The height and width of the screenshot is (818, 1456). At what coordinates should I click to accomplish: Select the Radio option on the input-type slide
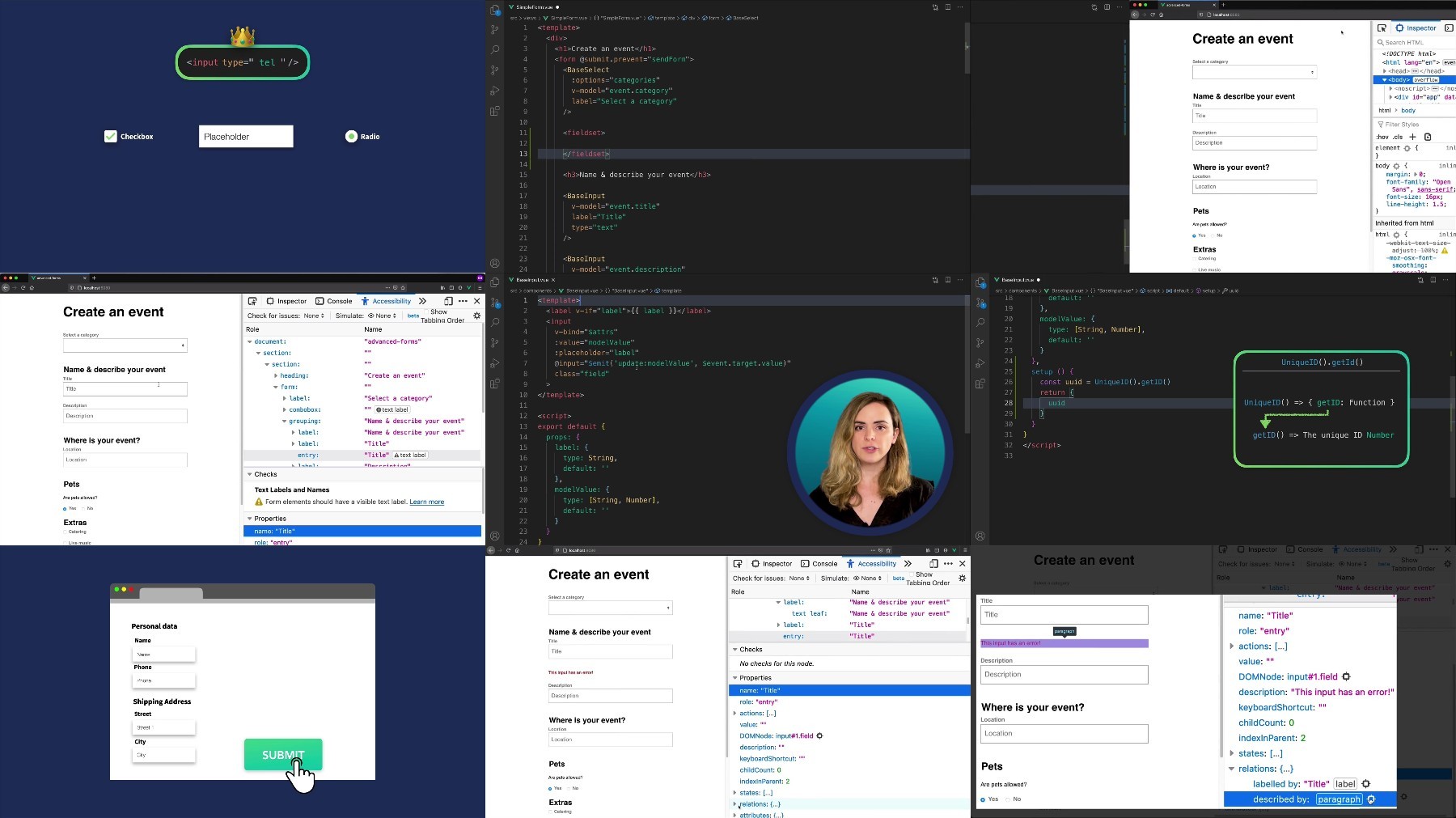tap(351, 137)
